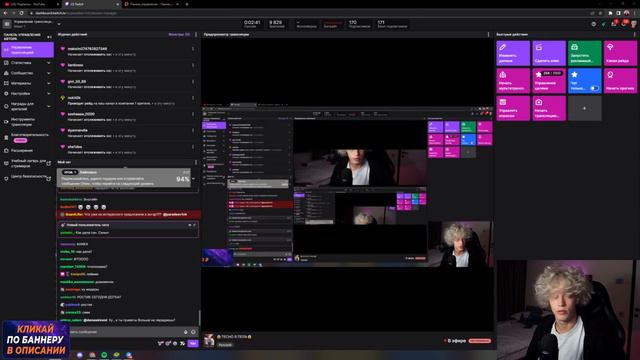The image size is (640, 360).
Task: Open My Chat panel kebab menu
Action: 196,162
